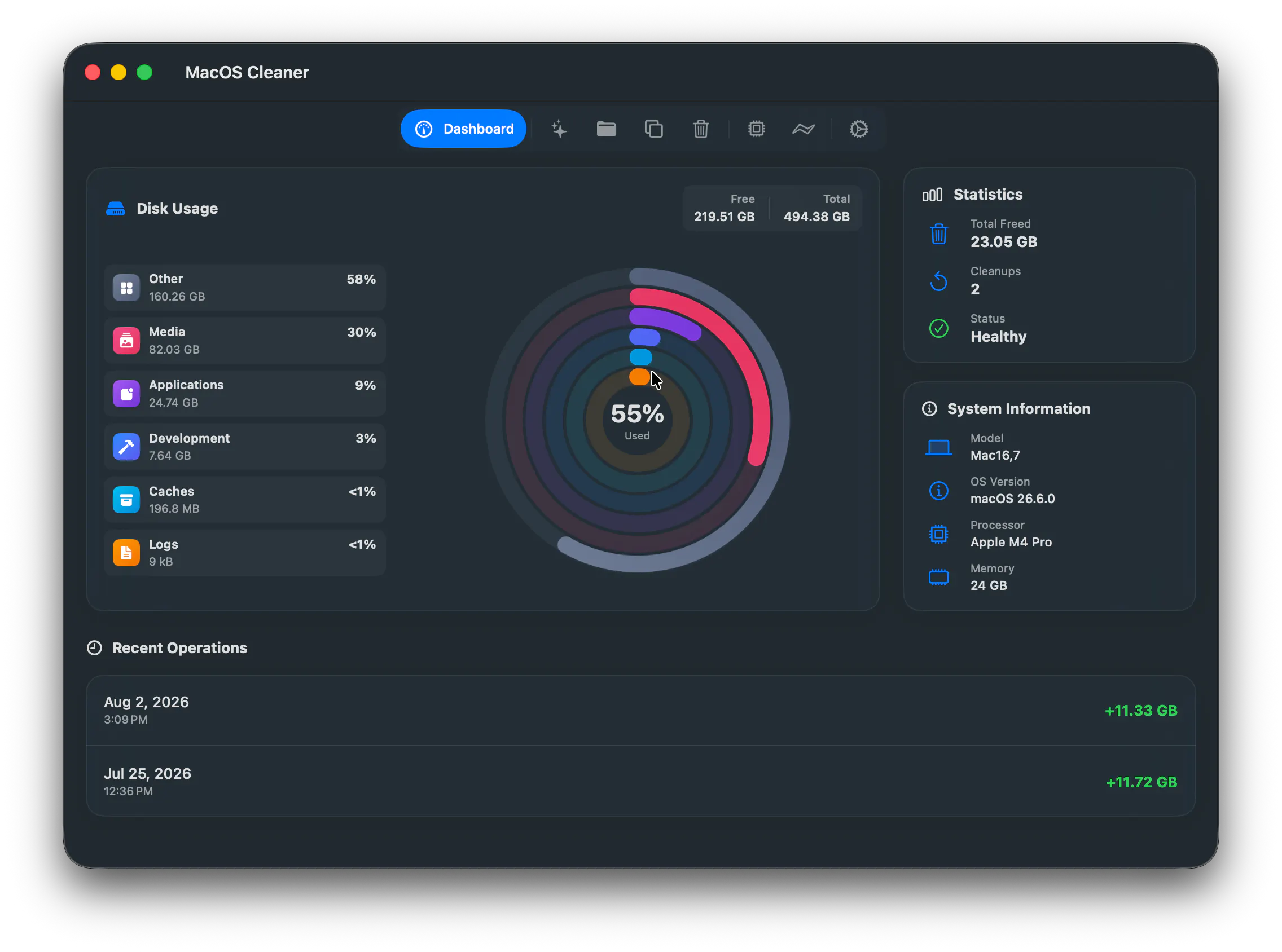Click the pink Media category icon
1282x952 pixels.
[126, 341]
